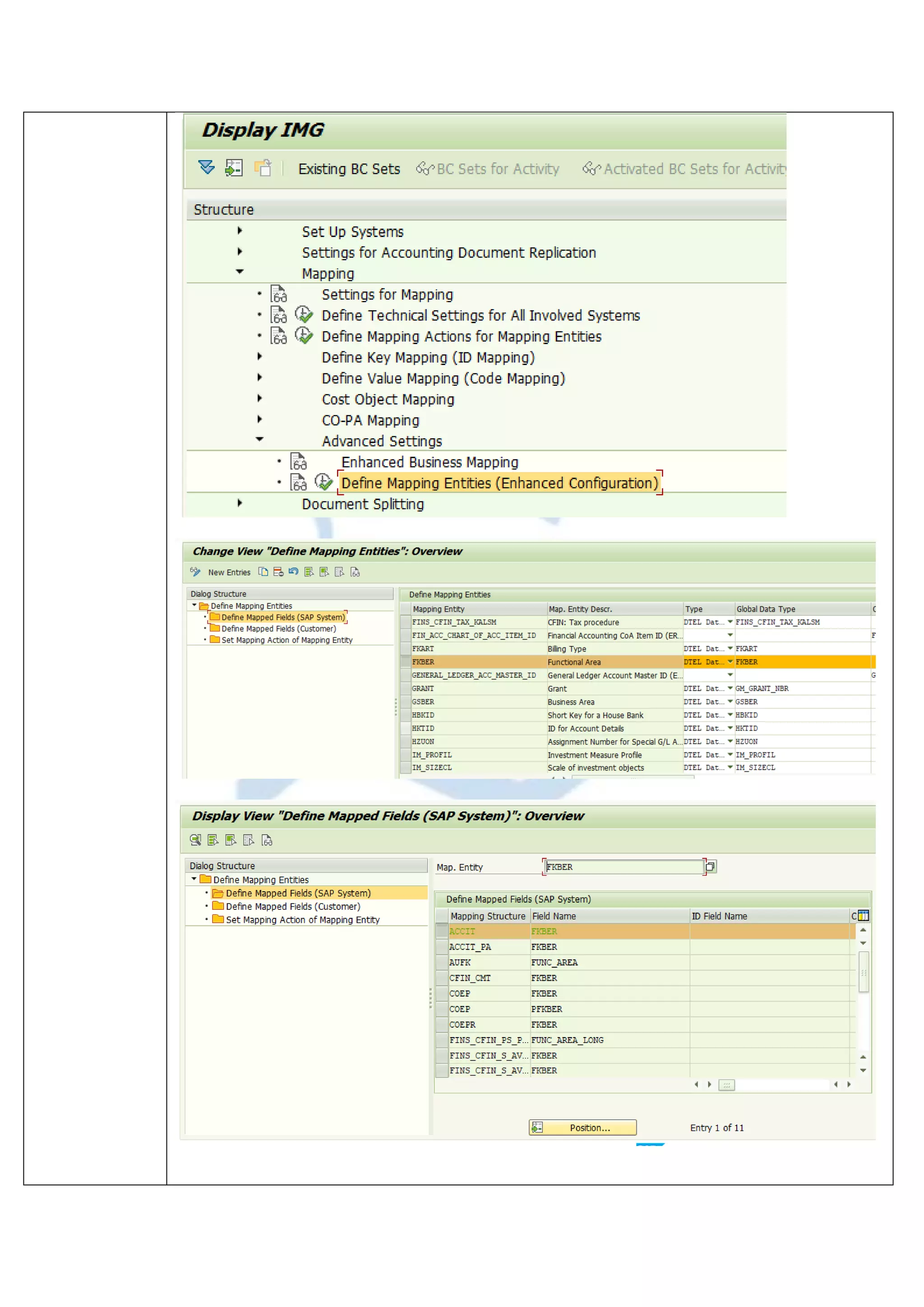Click the Undo Change icon in Change View toolbar

pos(294,571)
